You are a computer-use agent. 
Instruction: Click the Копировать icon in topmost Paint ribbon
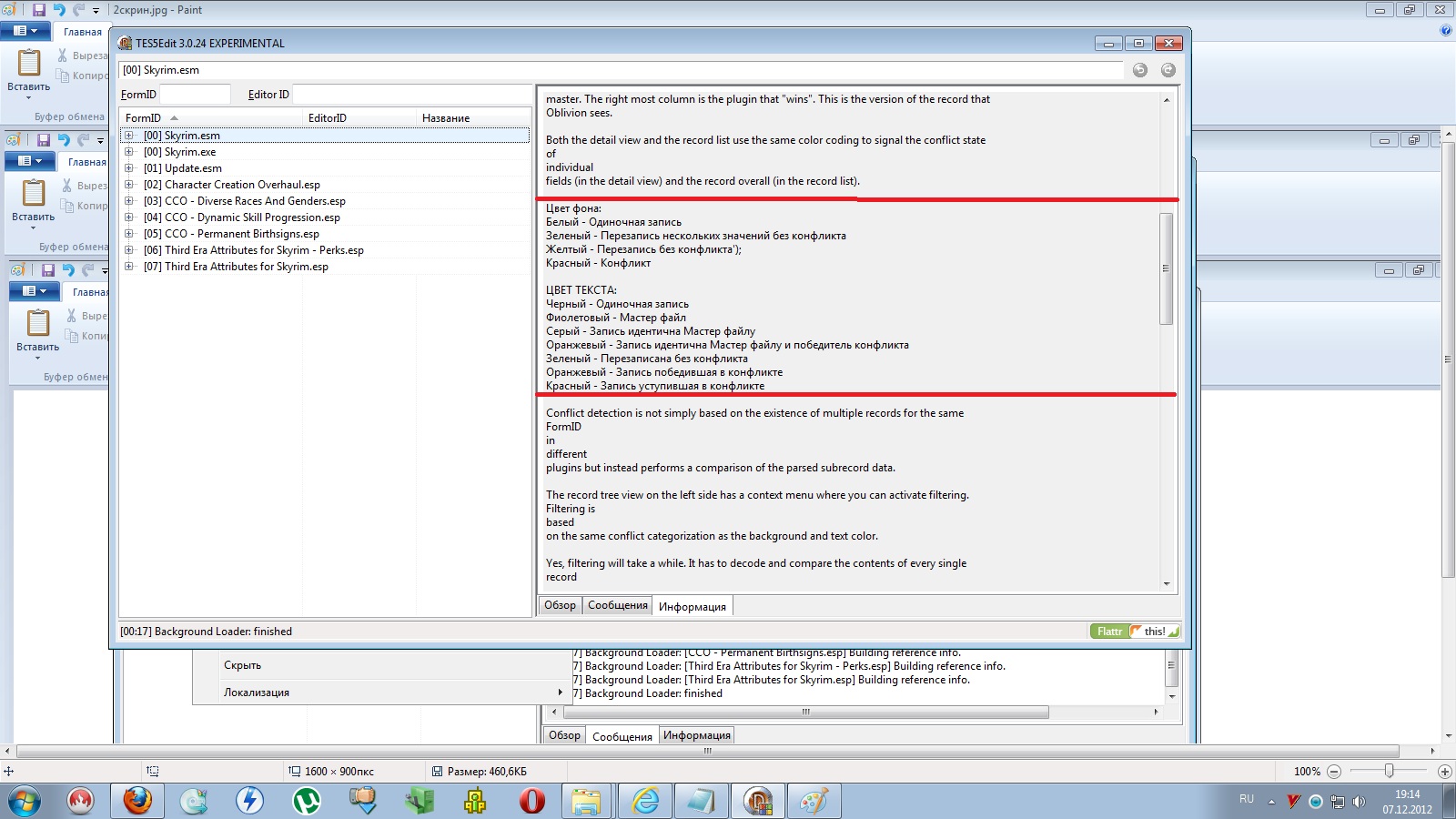pyautogui.click(x=63, y=76)
